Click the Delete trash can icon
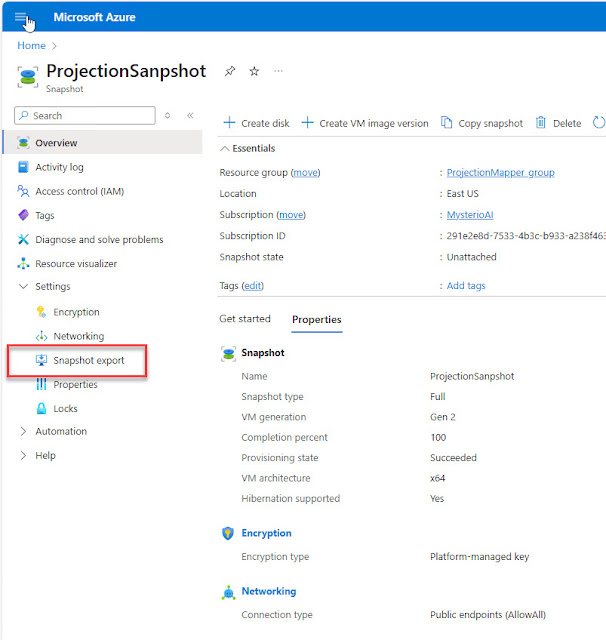Viewport: 606px width, 640px height. 540,122
